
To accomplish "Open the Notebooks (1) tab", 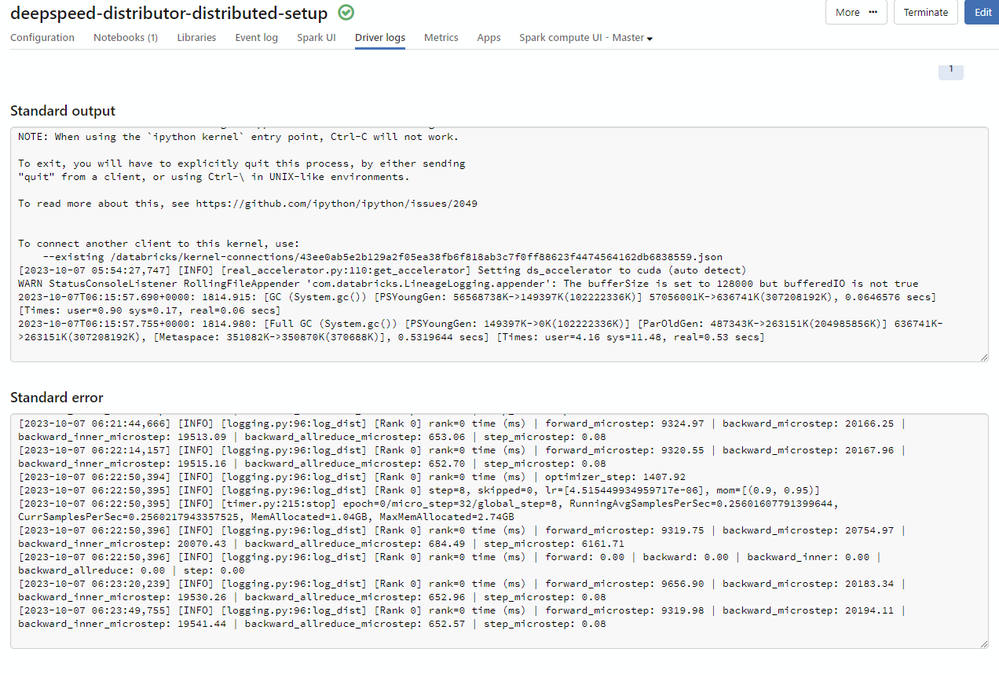I will (125, 38).
